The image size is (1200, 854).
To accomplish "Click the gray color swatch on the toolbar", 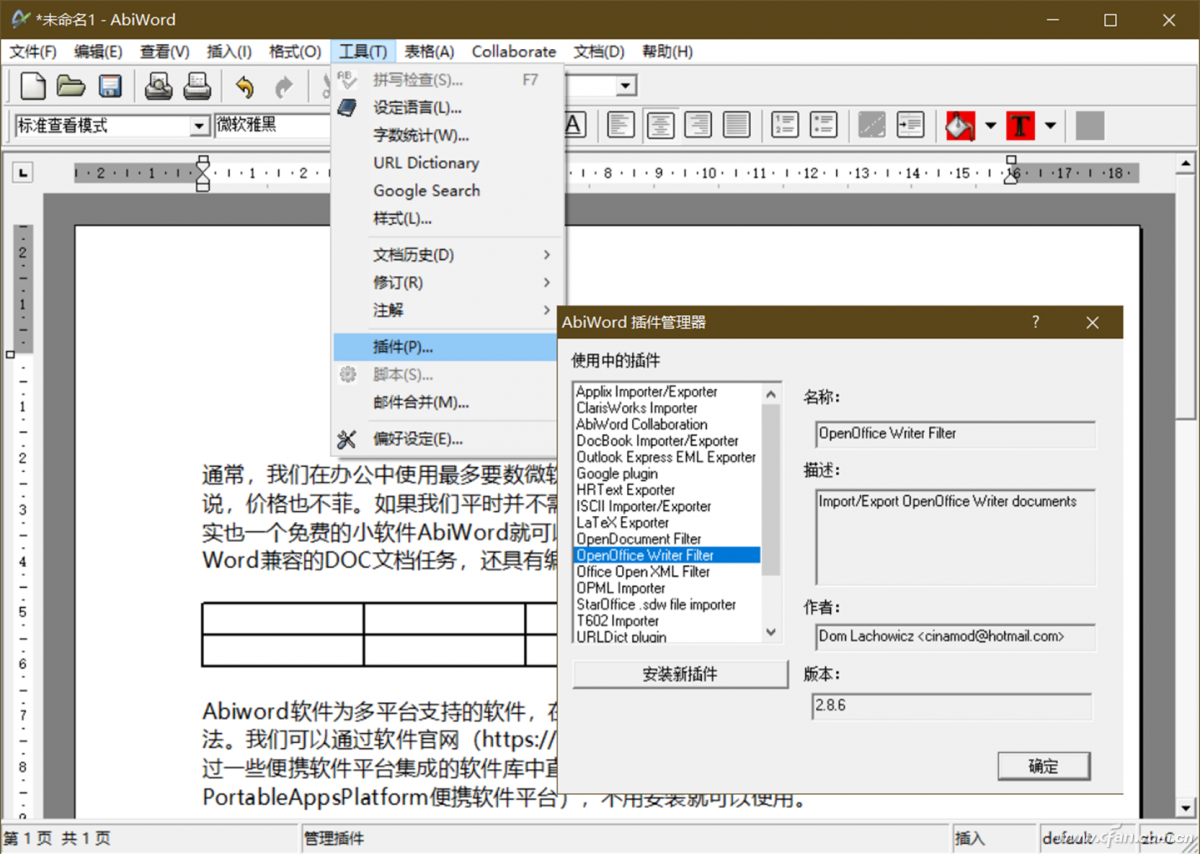I will (1089, 125).
